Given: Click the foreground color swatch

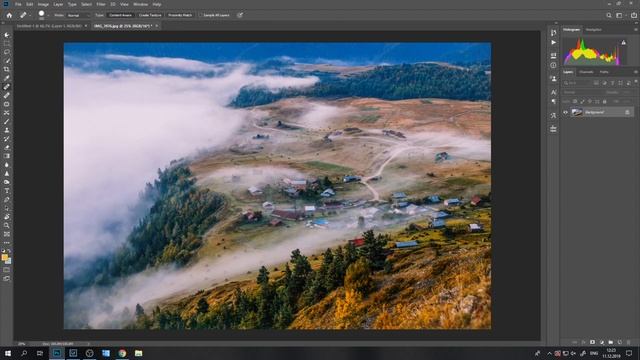Looking at the screenshot, I should (4, 257).
